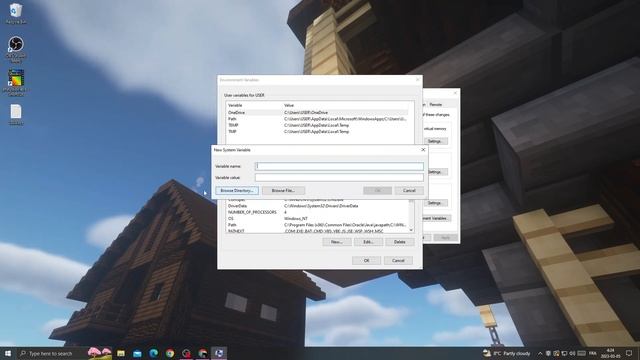Viewport: 640px width, 360px height.
Task: Close the New System Variable dialog
Action: click(423, 150)
